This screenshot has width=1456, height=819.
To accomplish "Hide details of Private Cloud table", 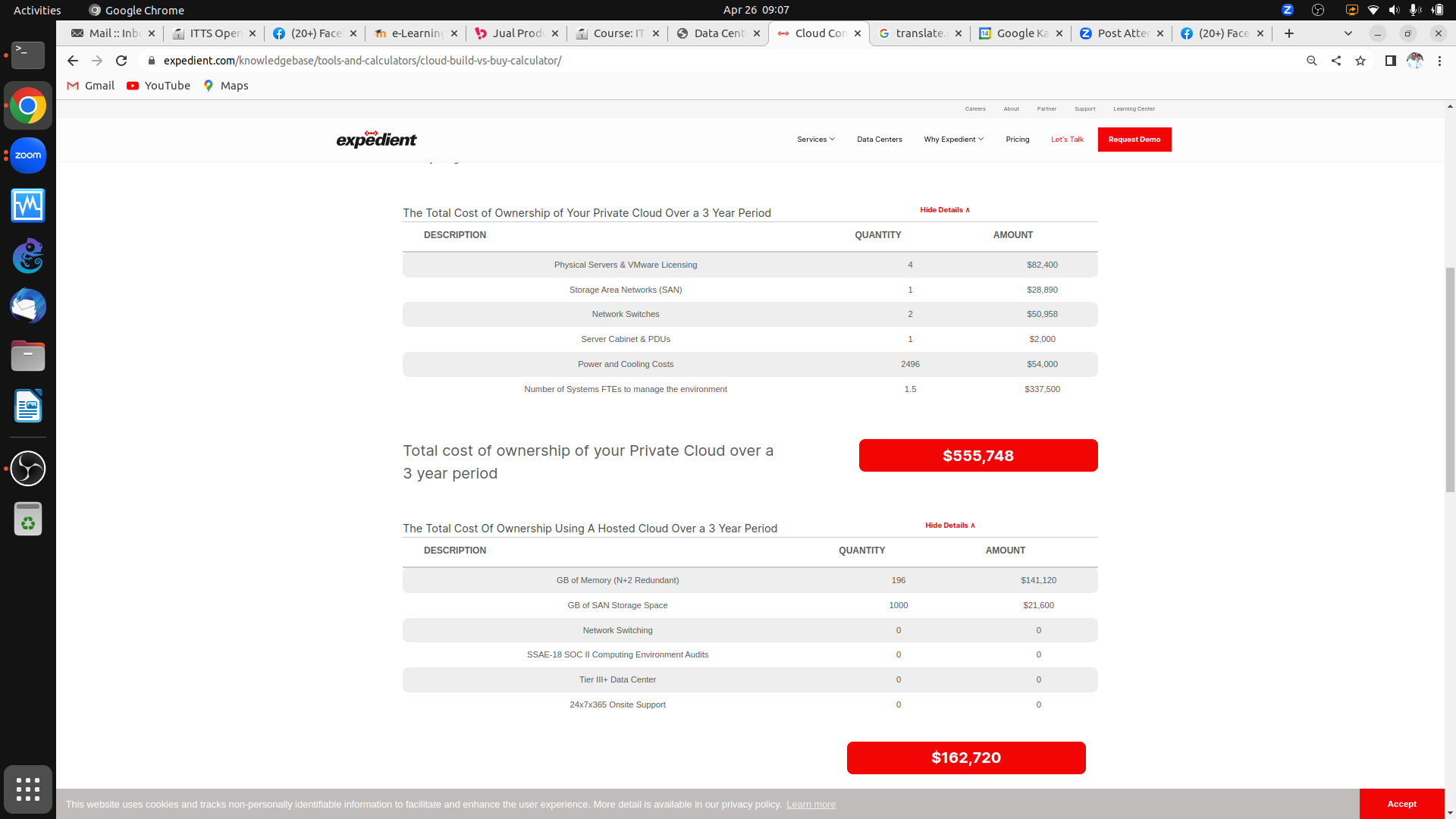I will click(945, 210).
